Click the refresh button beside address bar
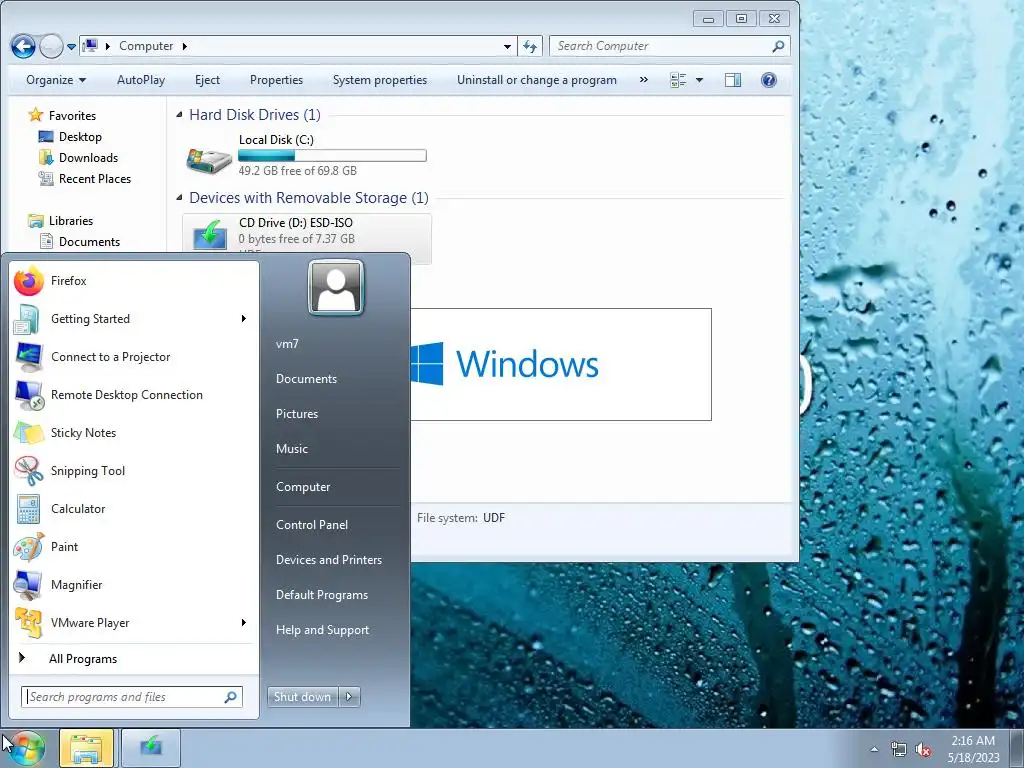The width and height of the screenshot is (1024, 768). pyautogui.click(x=530, y=46)
